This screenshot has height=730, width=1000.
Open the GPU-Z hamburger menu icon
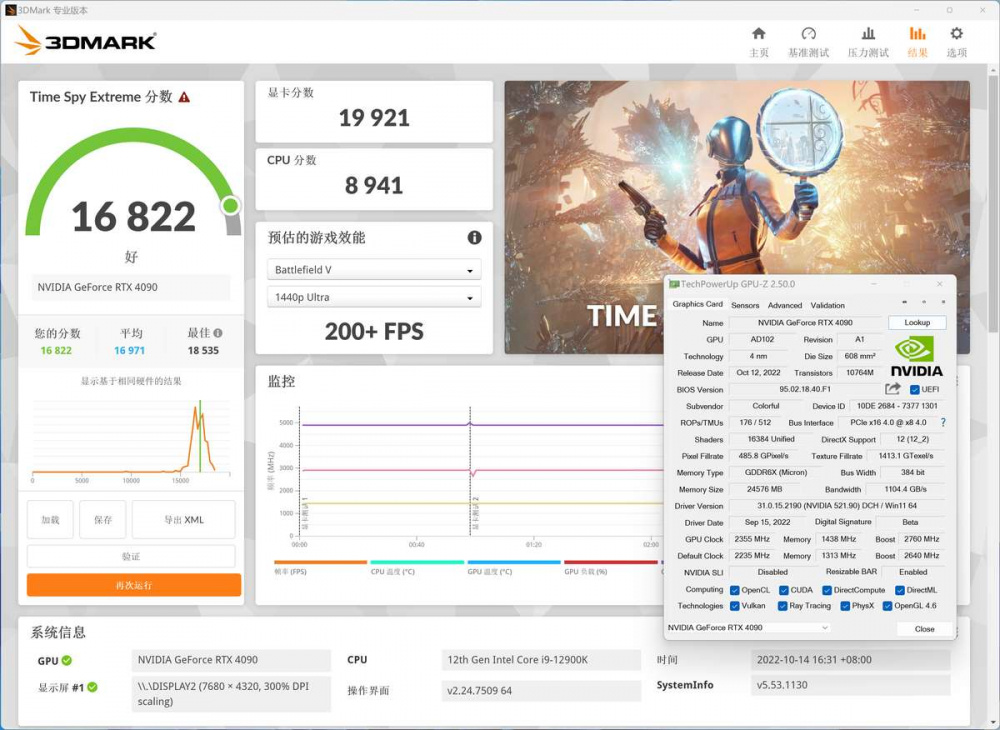coord(943,302)
